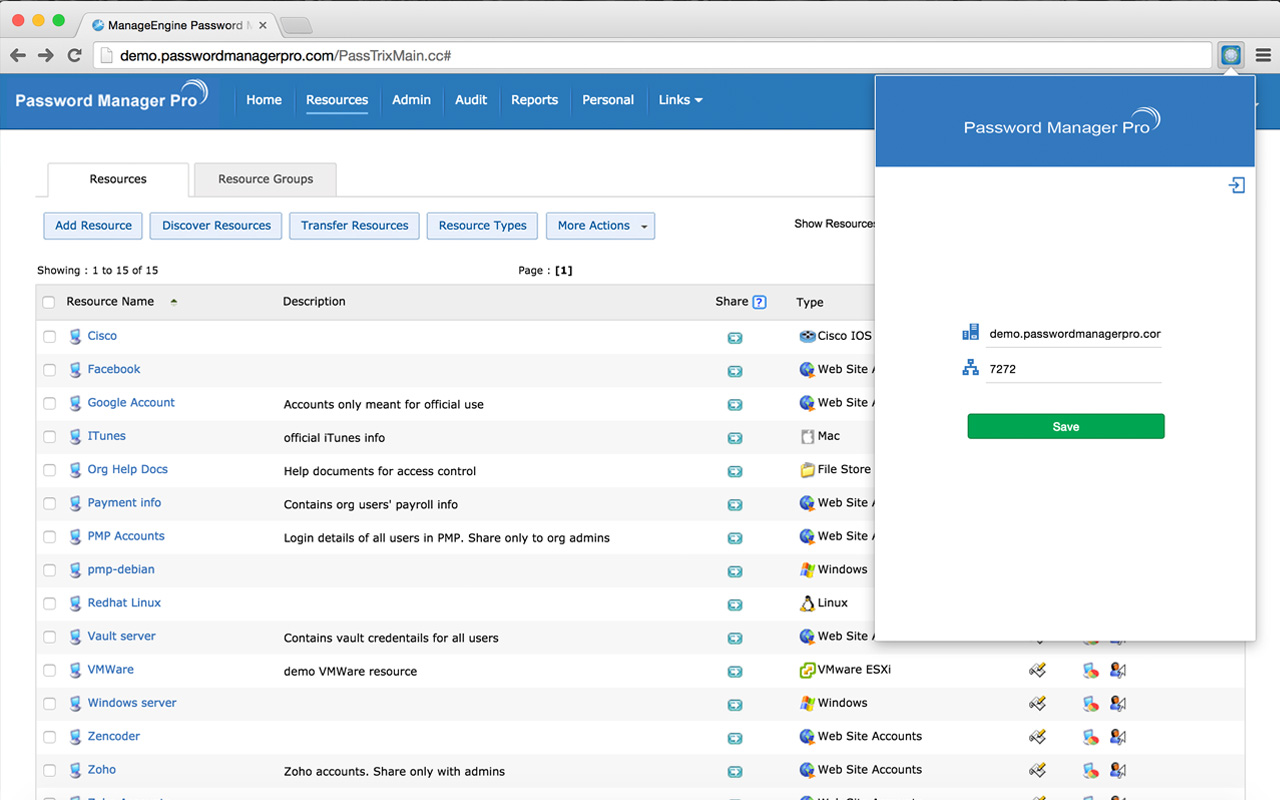Click the server hostname icon in the extension popup
The height and width of the screenshot is (800, 1280).
click(970, 331)
